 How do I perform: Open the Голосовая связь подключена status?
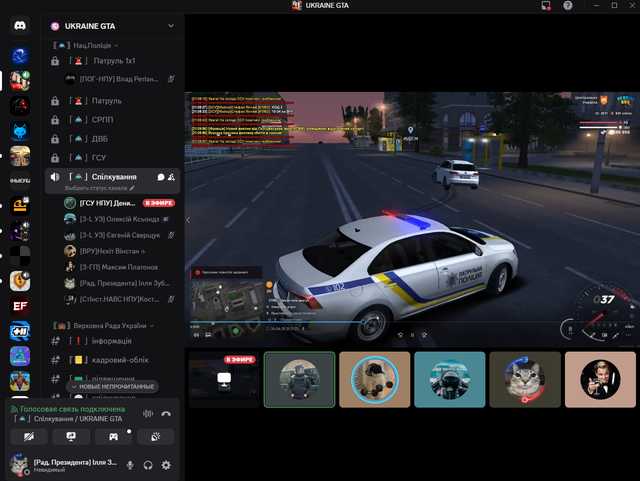coord(68,409)
